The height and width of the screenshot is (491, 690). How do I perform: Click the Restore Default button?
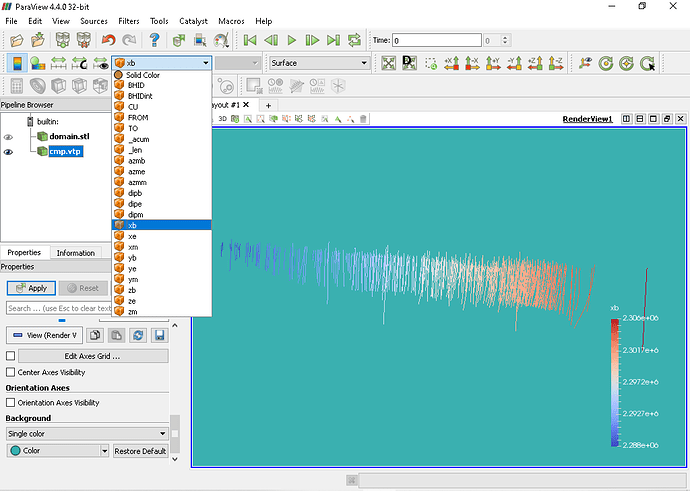tap(140, 451)
